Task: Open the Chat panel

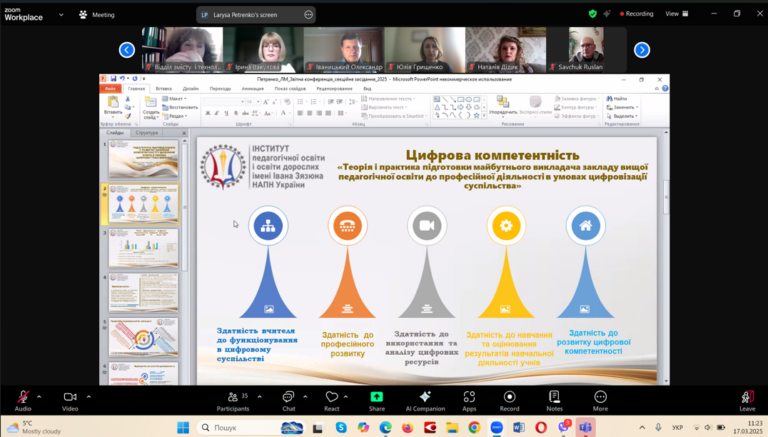Action: click(288, 397)
